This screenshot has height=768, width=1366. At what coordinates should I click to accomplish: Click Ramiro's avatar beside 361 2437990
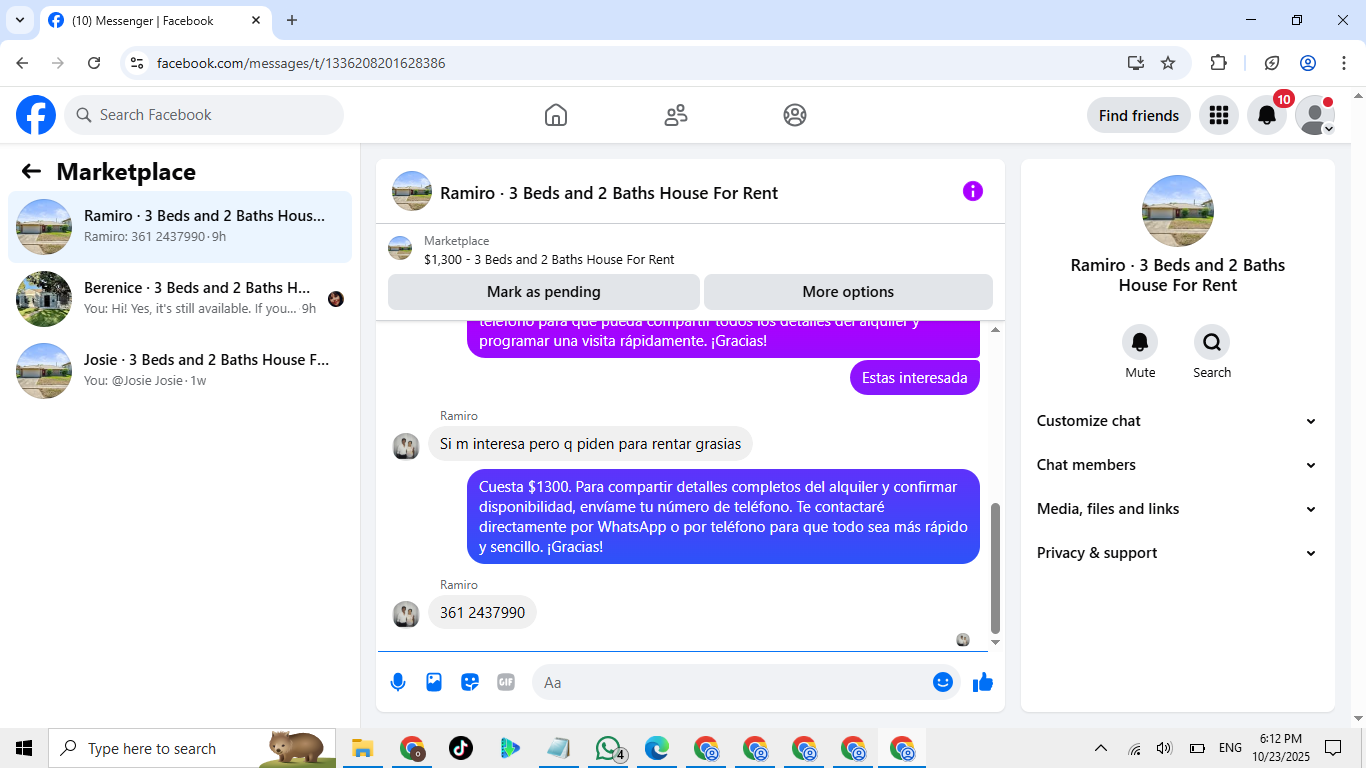point(406,614)
